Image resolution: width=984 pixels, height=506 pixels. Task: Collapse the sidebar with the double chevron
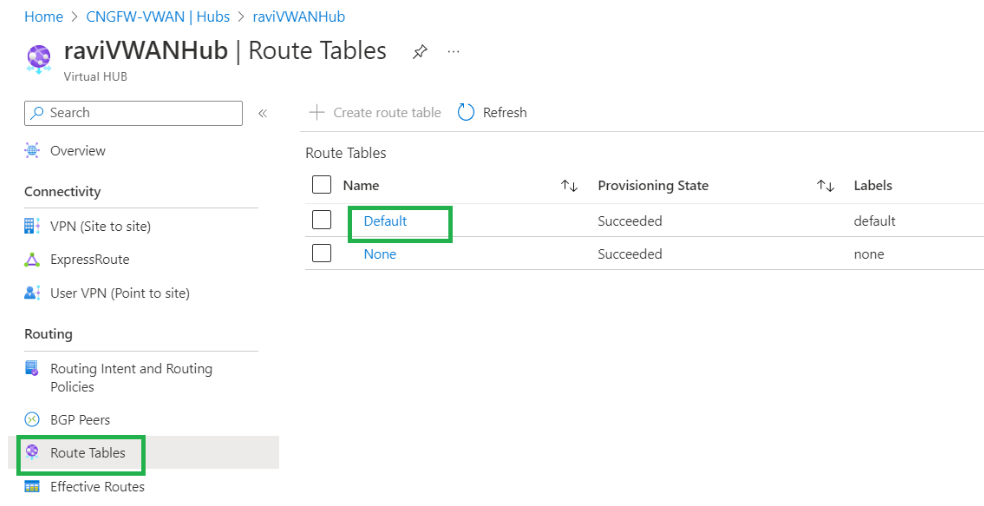263,113
